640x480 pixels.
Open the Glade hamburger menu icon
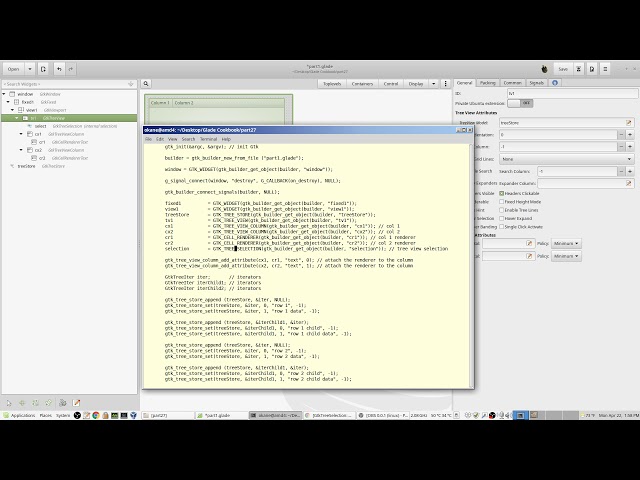605,69
